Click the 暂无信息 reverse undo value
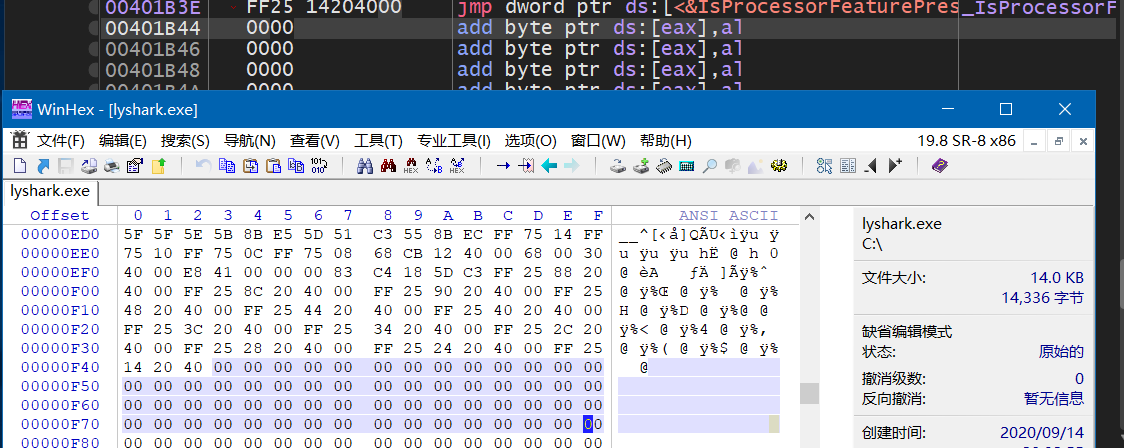This screenshot has width=1124, height=448. [x=1054, y=399]
